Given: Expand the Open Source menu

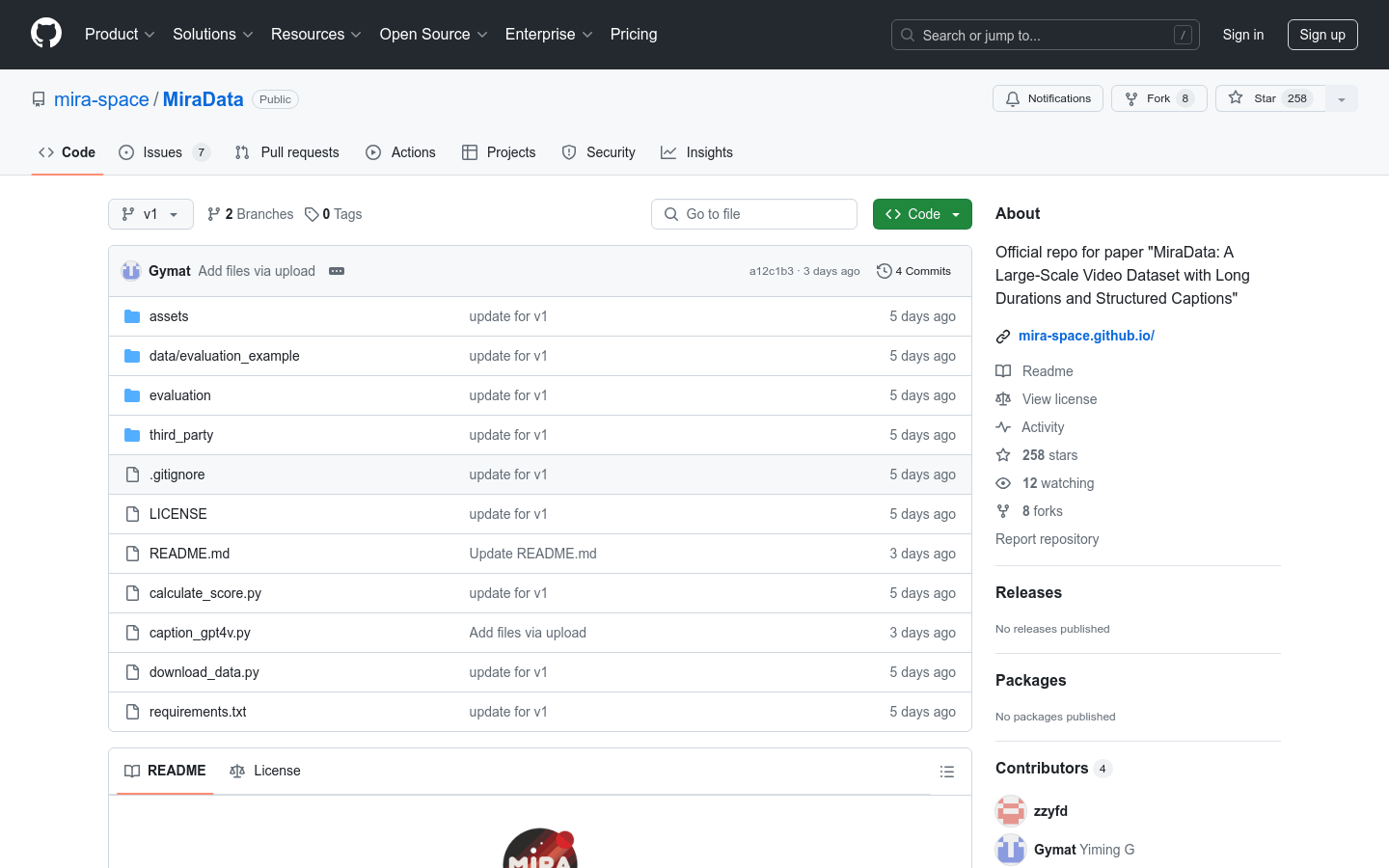Looking at the screenshot, I should coord(433,34).
